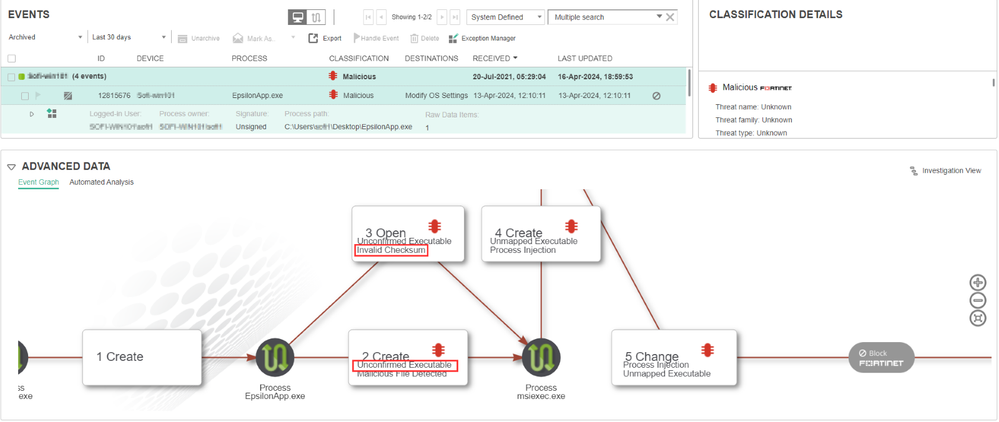Click the Handle Event button
Viewport: 999px width, 422px height.
click(376, 38)
